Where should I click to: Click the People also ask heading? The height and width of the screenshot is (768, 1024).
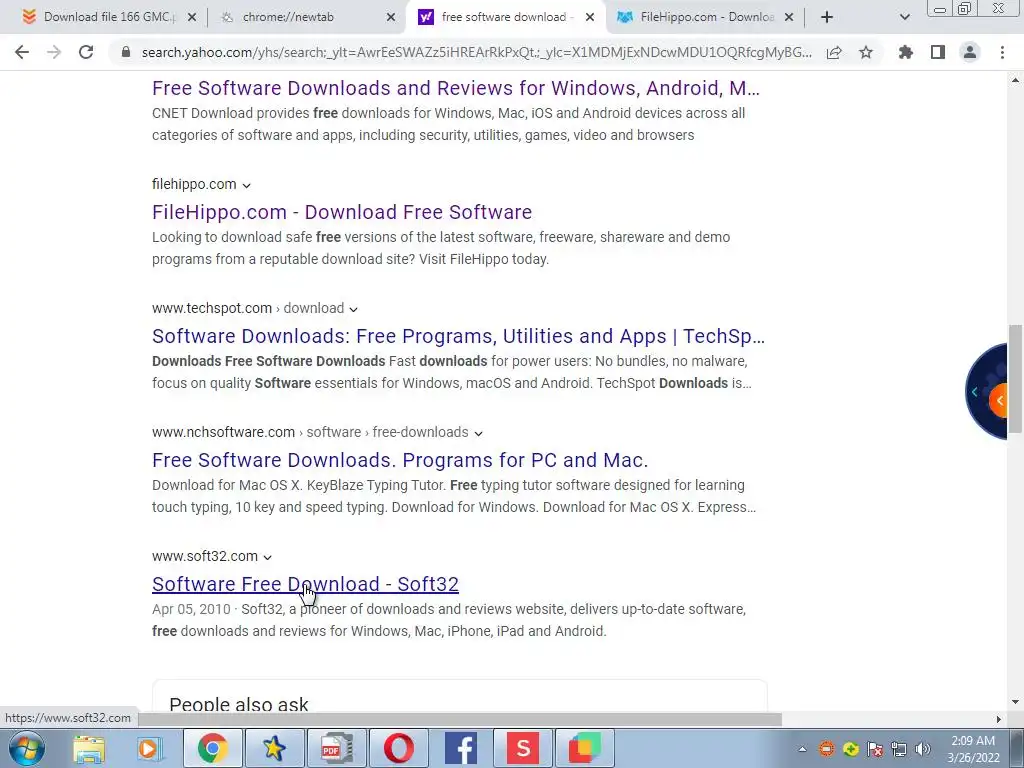(x=238, y=705)
